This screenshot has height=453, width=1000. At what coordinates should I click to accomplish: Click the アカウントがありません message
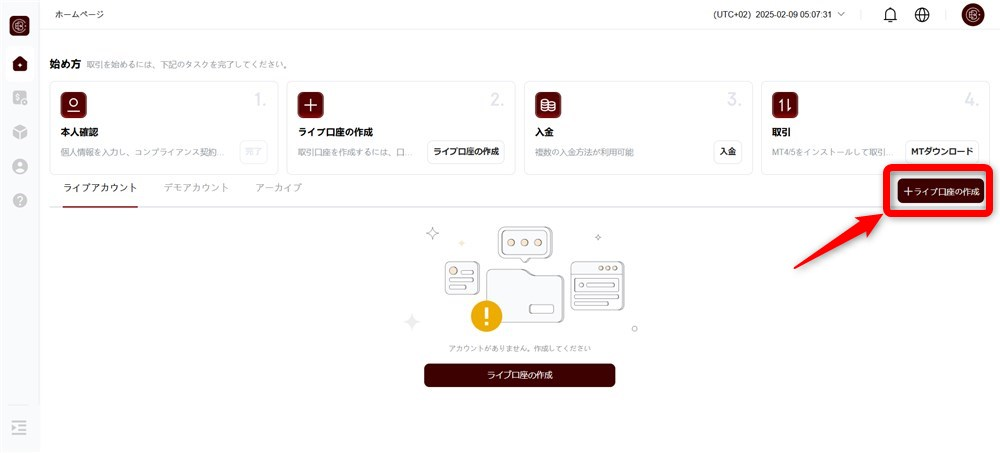520,348
